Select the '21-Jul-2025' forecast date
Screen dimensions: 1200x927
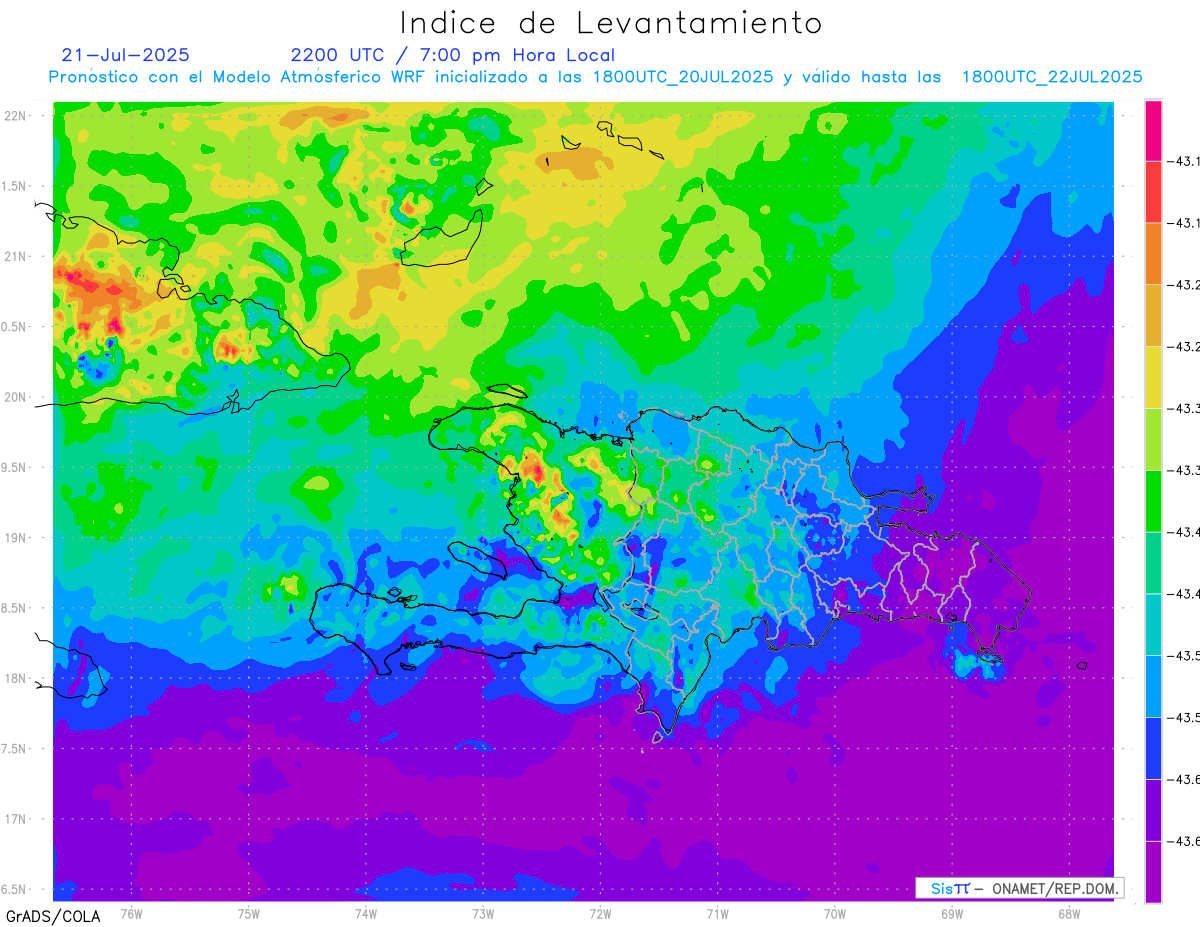pyautogui.click(x=126, y=55)
